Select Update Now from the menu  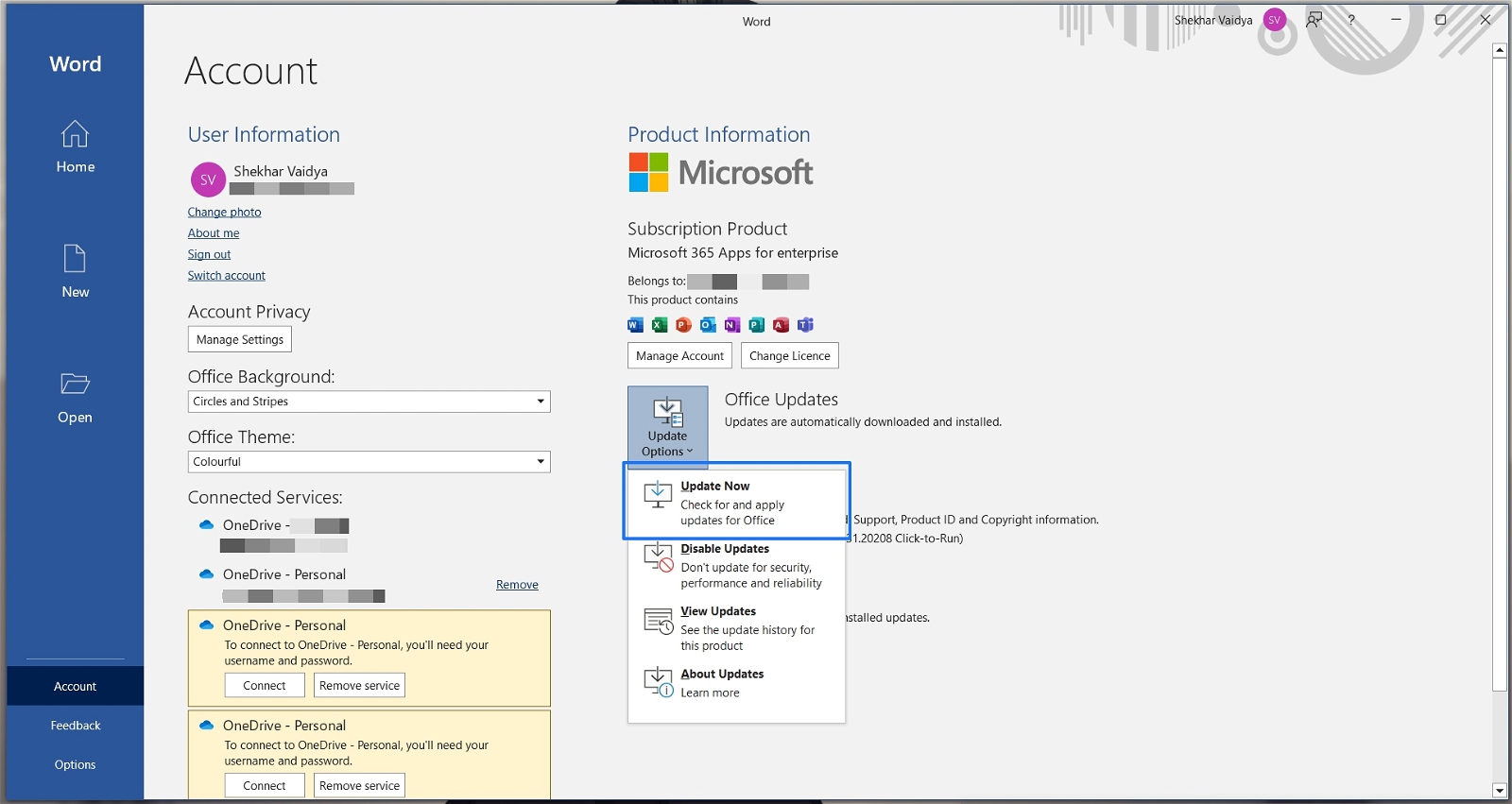[x=736, y=503]
